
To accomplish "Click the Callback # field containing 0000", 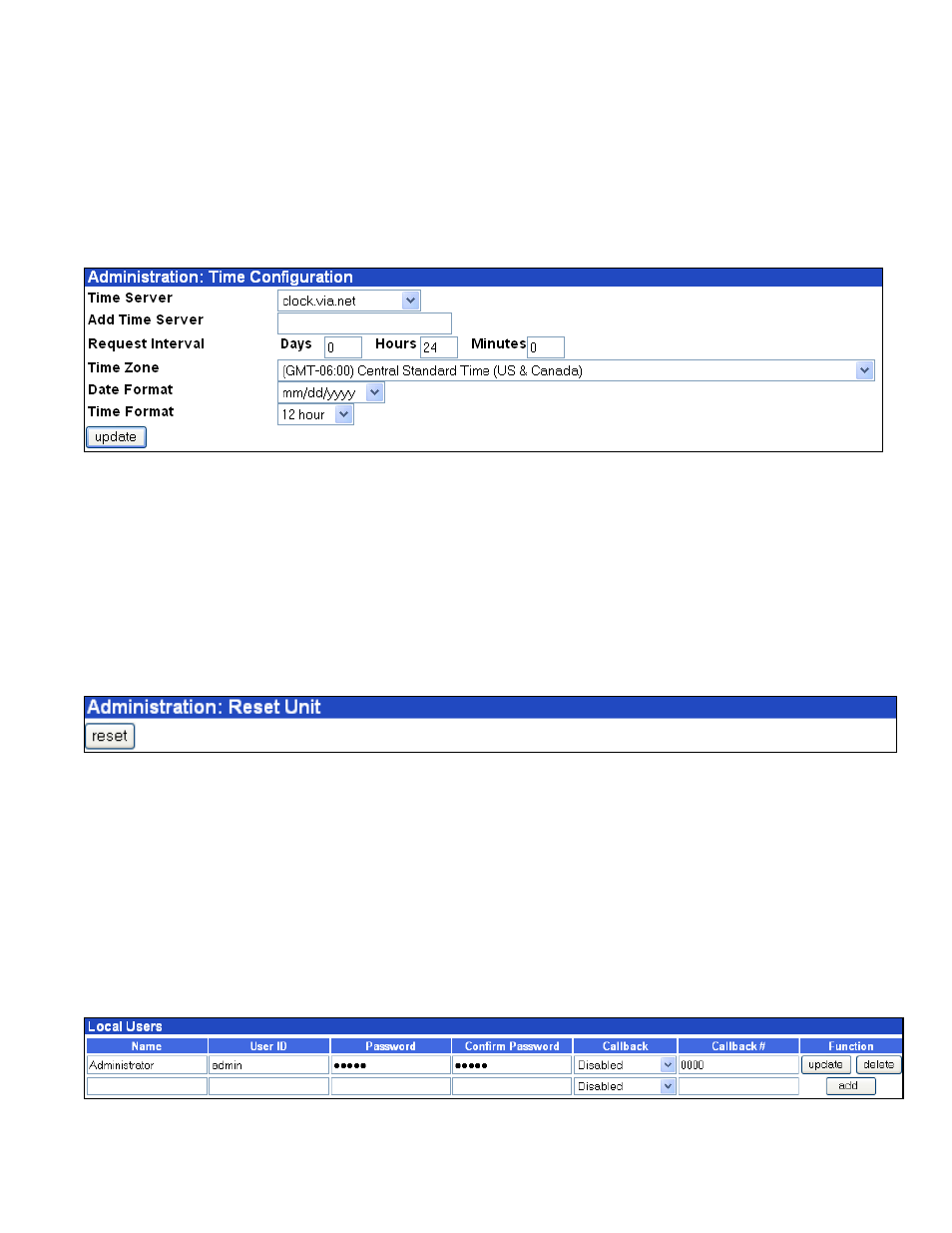I will click(x=738, y=1065).
